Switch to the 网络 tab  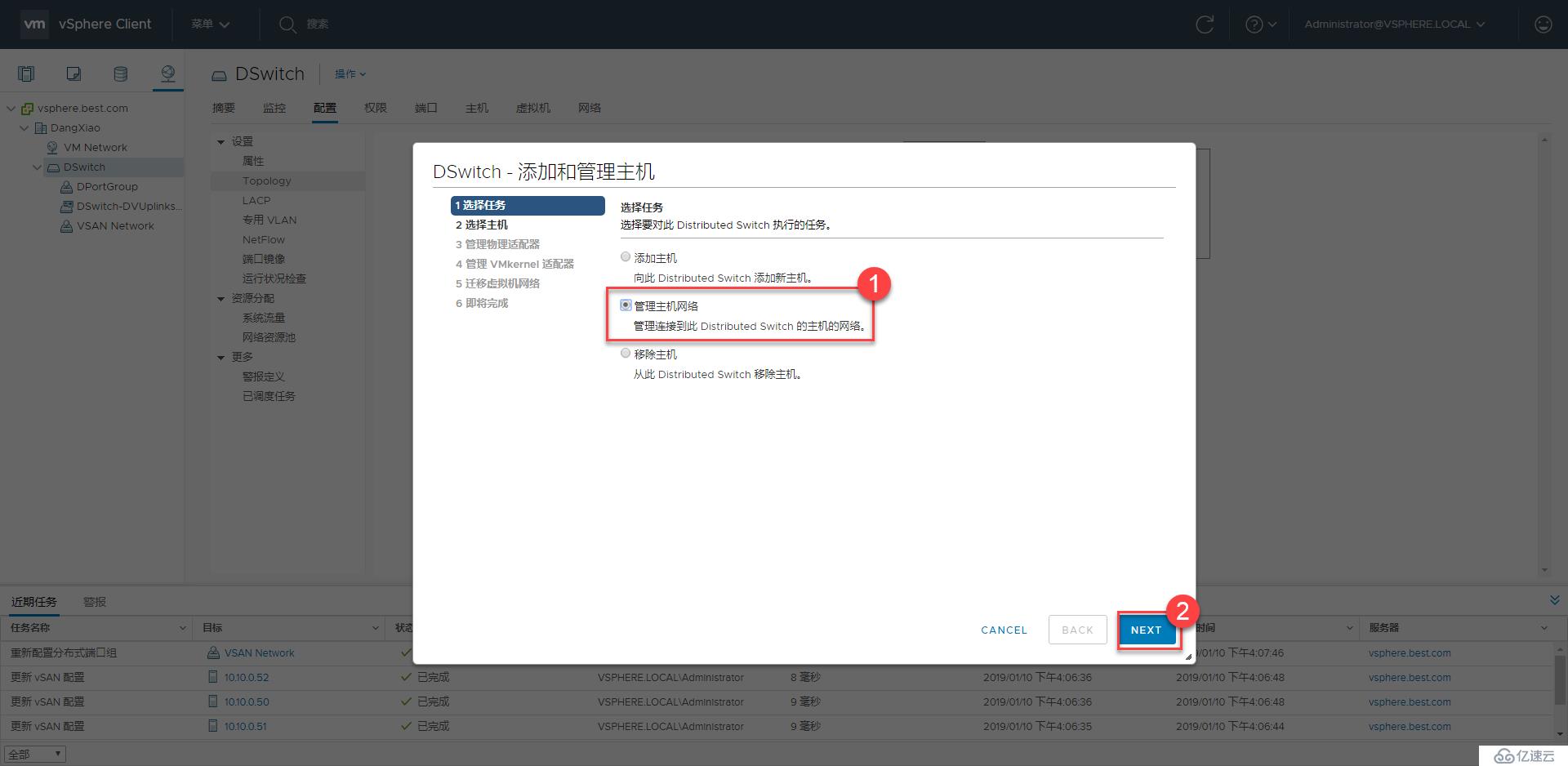pyautogui.click(x=590, y=108)
